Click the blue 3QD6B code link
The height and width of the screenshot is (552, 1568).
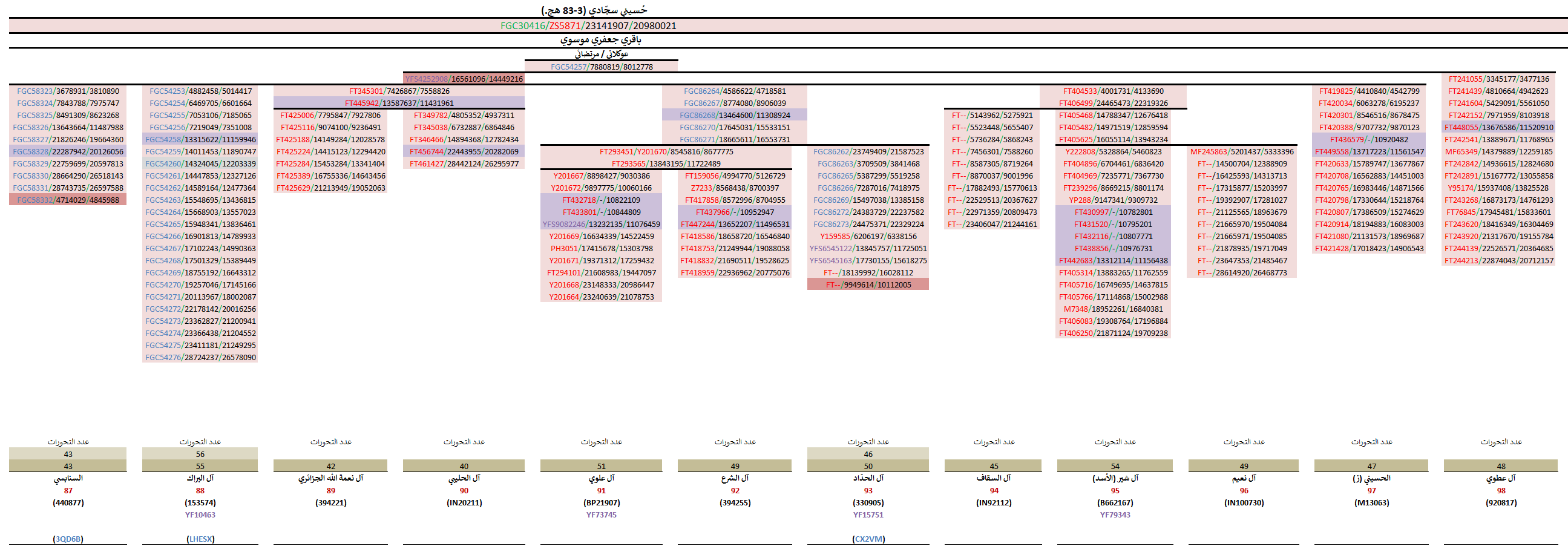(68, 539)
